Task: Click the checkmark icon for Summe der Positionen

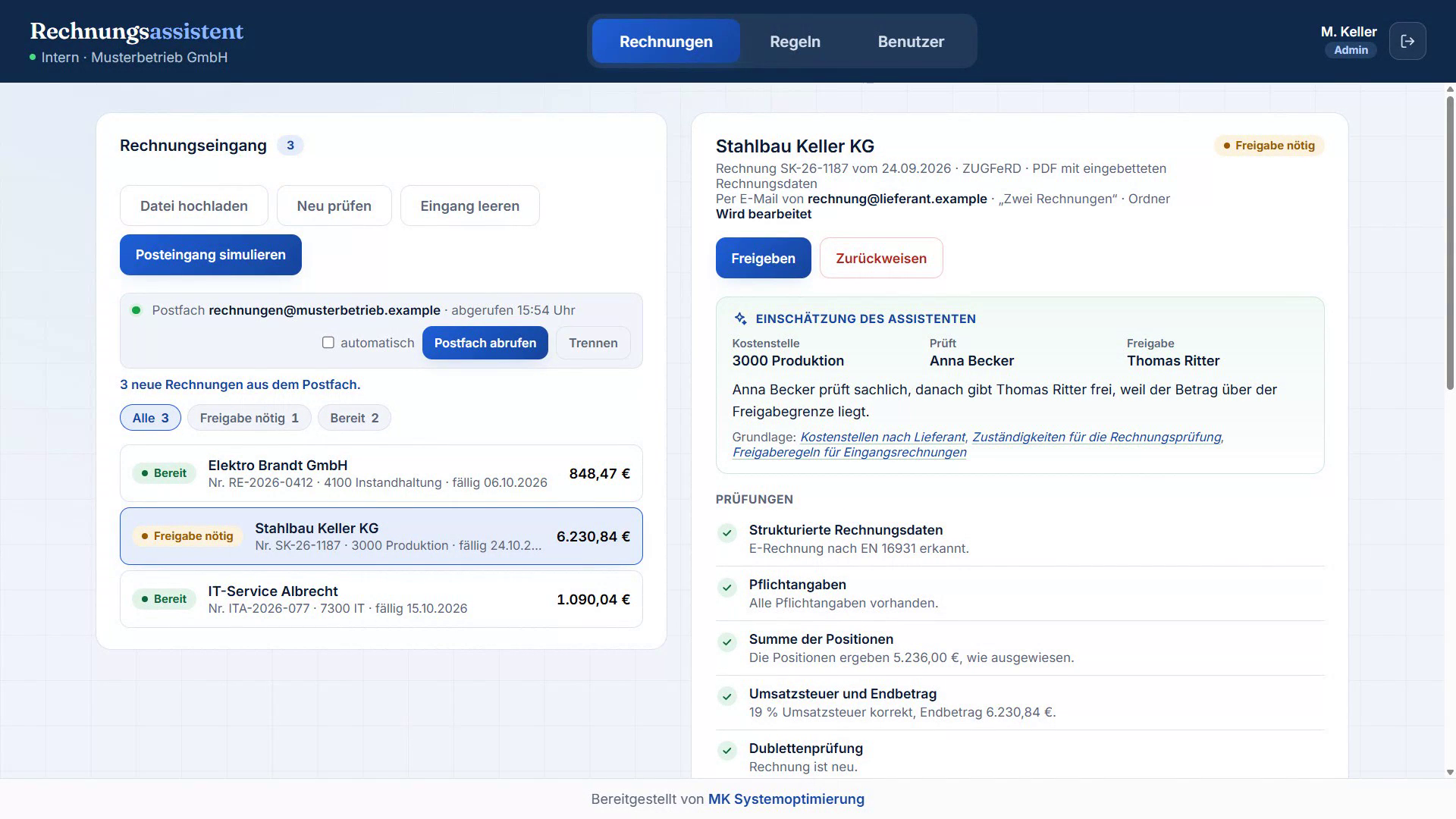Action: pyautogui.click(x=727, y=642)
